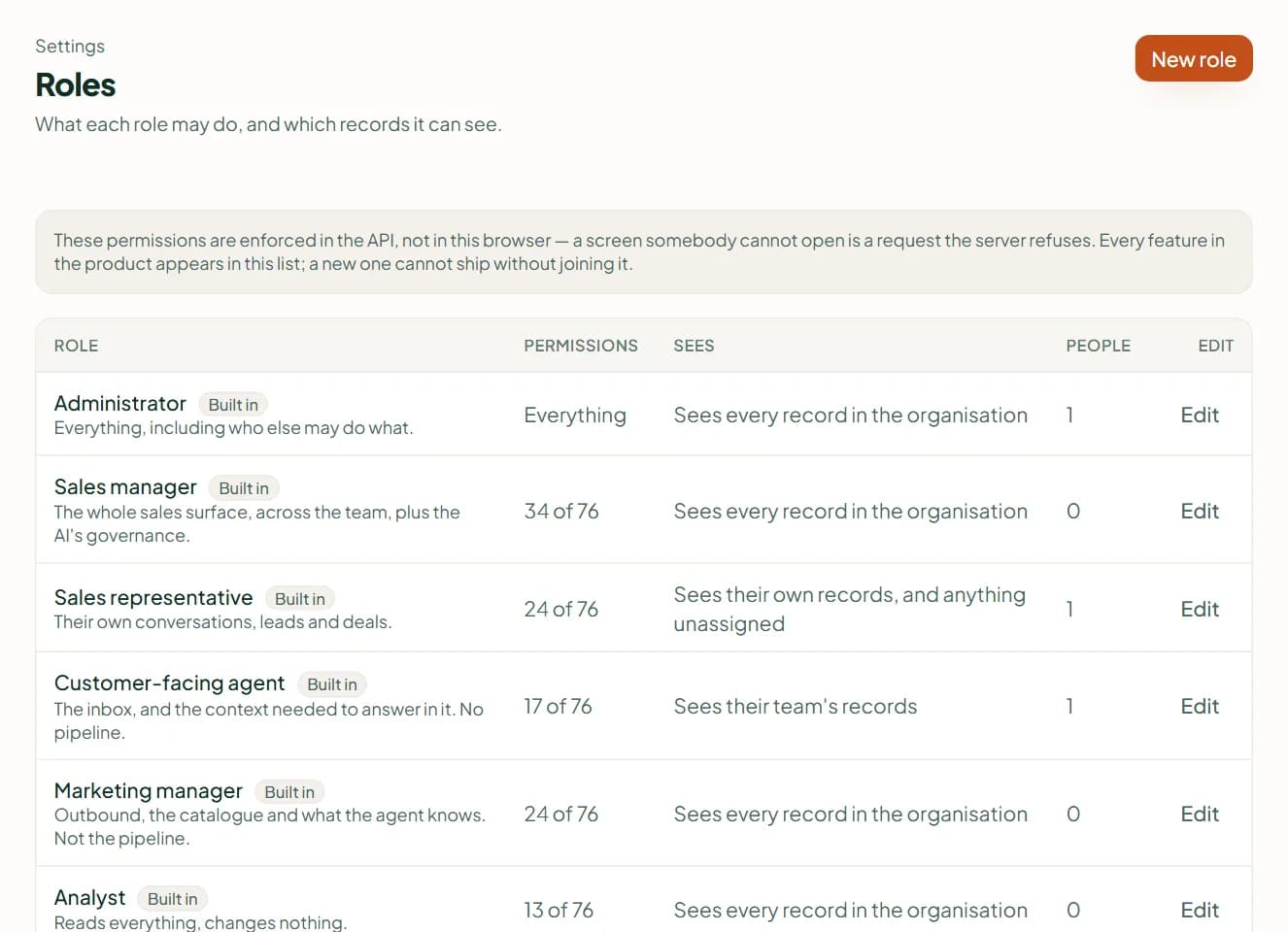Image resolution: width=1288 pixels, height=932 pixels.
Task: Click the API permissions notice banner text
Action: pos(639,251)
